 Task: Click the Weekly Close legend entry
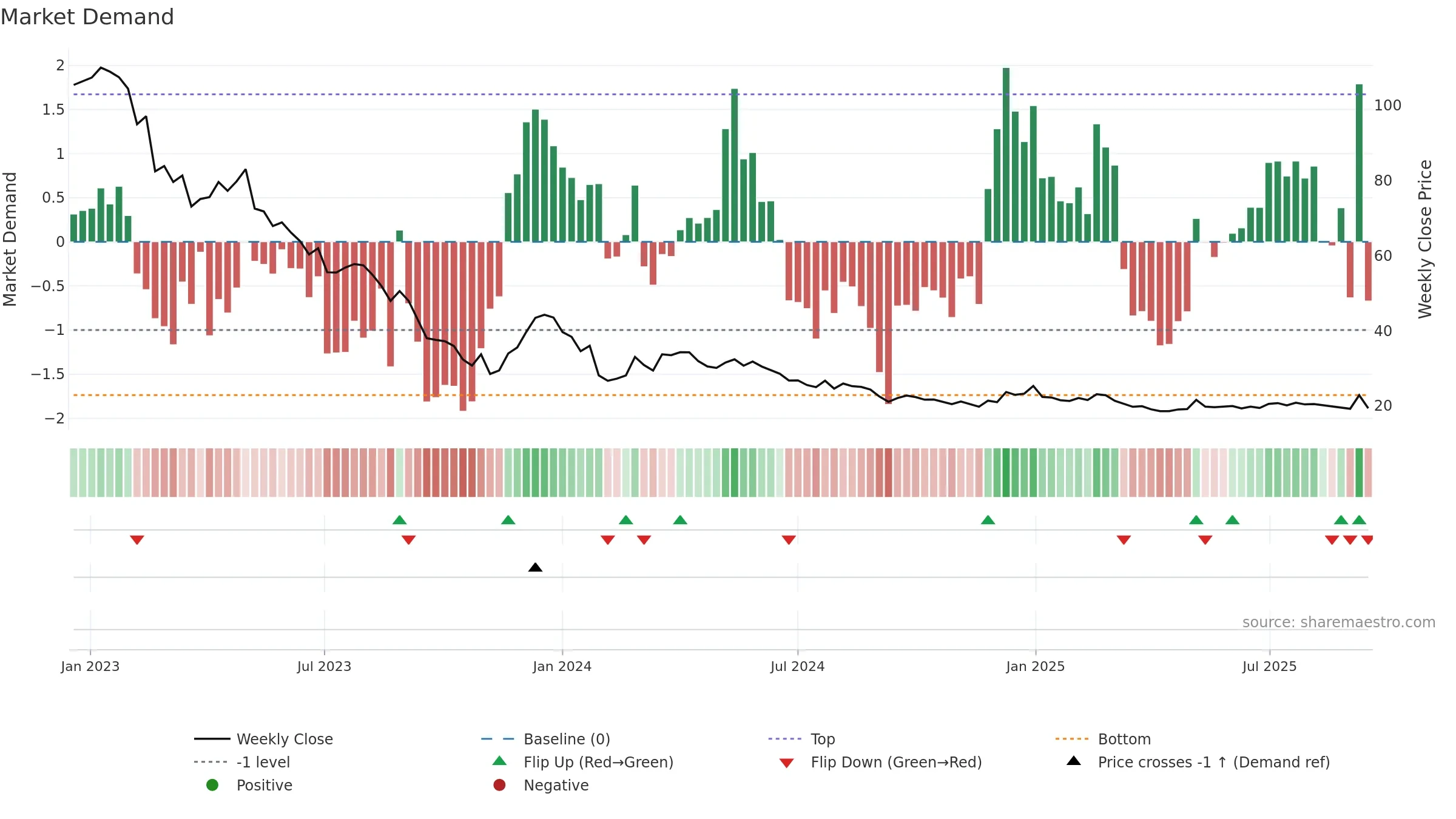point(263,739)
